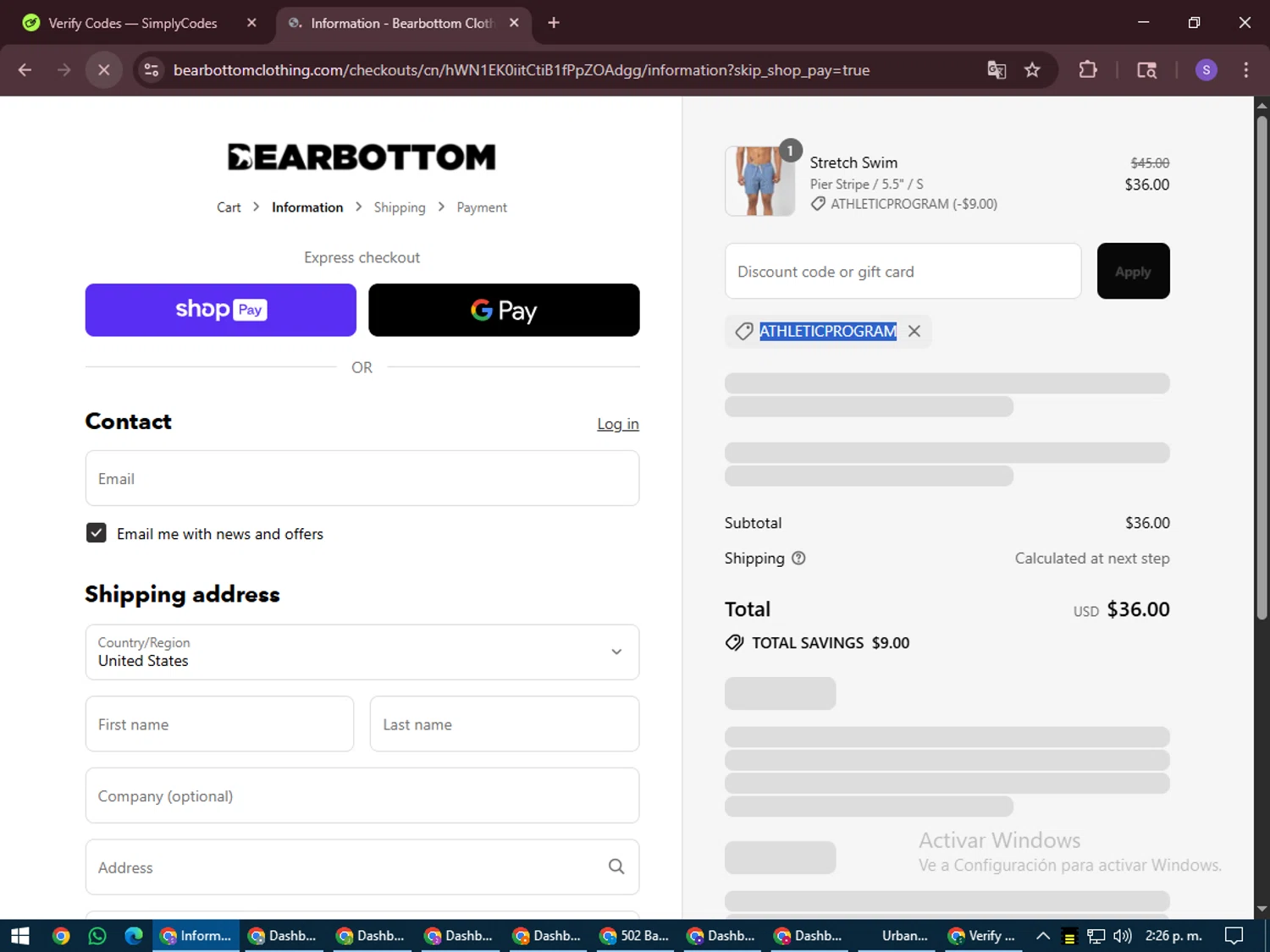The height and width of the screenshot is (952, 1270).
Task: Open site information icon in address bar
Action: [152, 70]
